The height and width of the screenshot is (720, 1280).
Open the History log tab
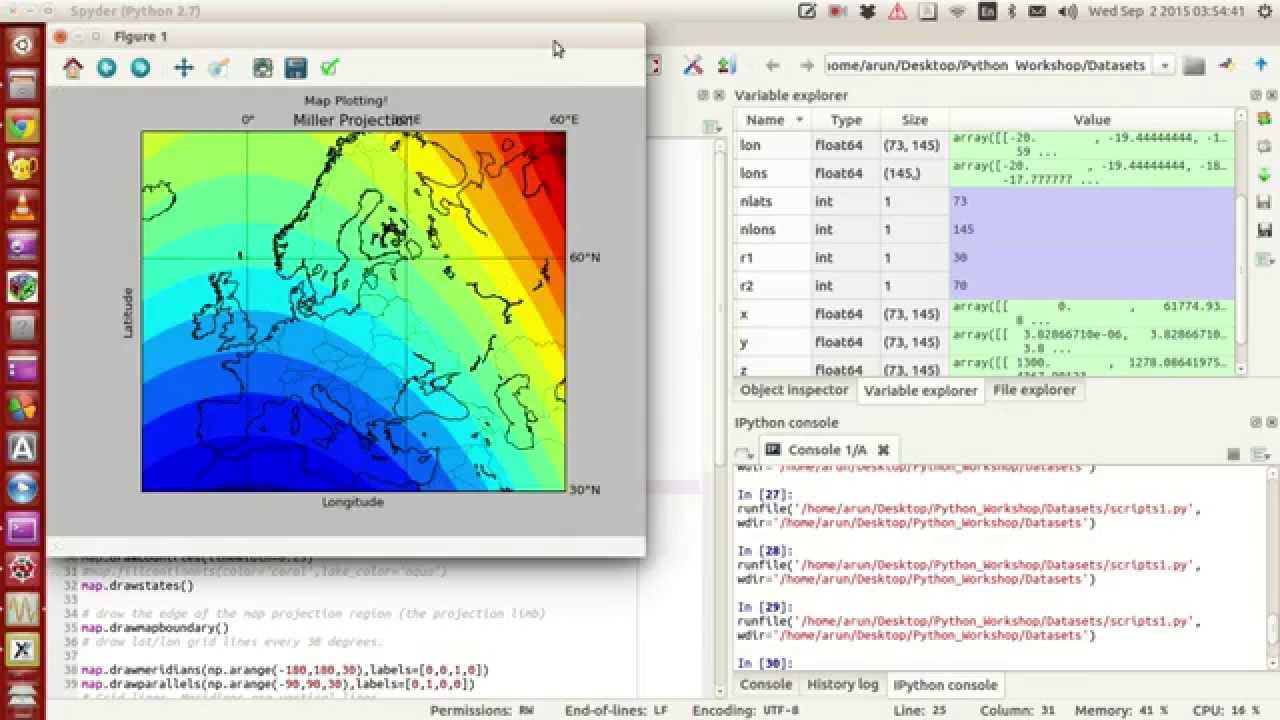click(x=842, y=685)
